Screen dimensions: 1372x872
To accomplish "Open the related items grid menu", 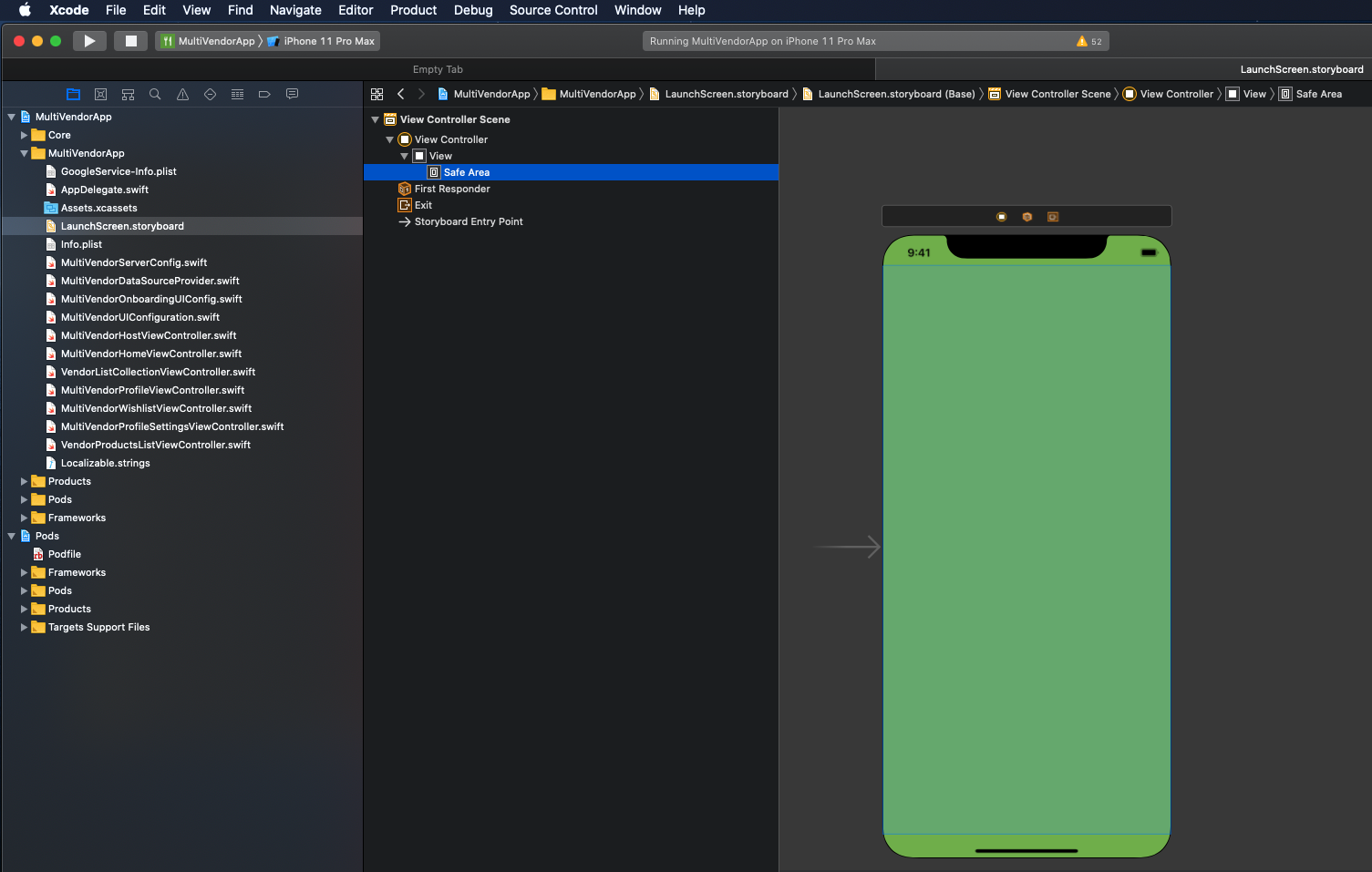I will click(x=377, y=94).
